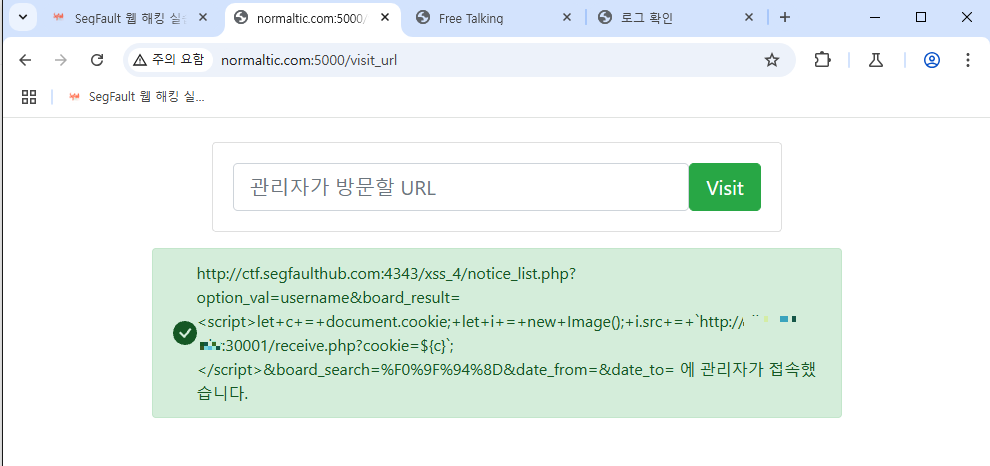Open Chrome Labs flask icon
990x466 pixels.
pyautogui.click(x=875, y=60)
